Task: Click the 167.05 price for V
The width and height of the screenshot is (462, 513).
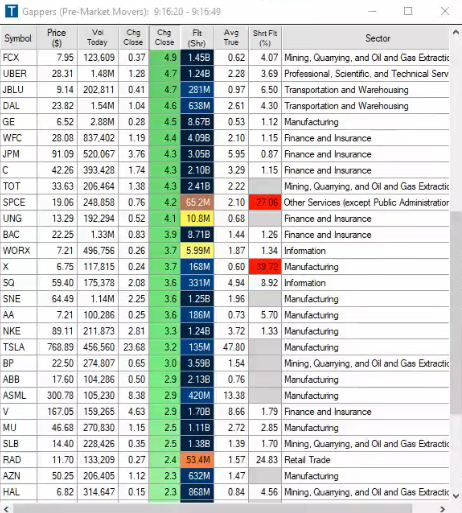Action: [57, 411]
